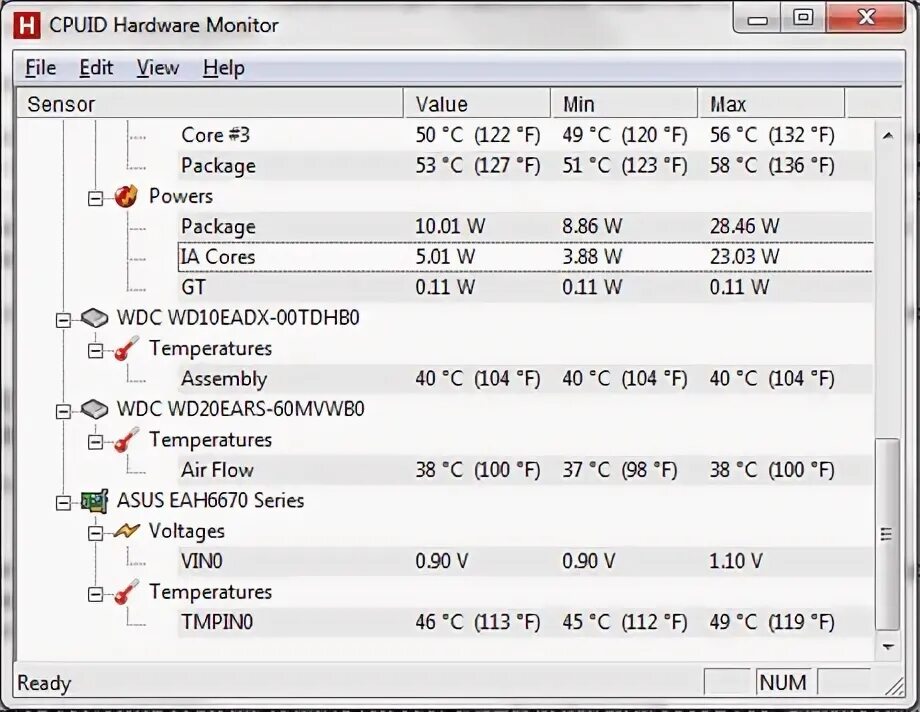Collapse Temperatures under ASUS EAH6670
920x712 pixels.
[x=95, y=595]
